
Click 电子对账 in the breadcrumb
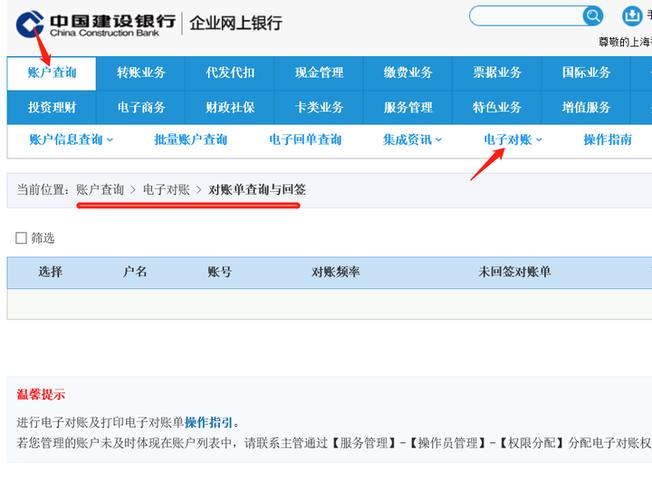click(x=166, y=190)
